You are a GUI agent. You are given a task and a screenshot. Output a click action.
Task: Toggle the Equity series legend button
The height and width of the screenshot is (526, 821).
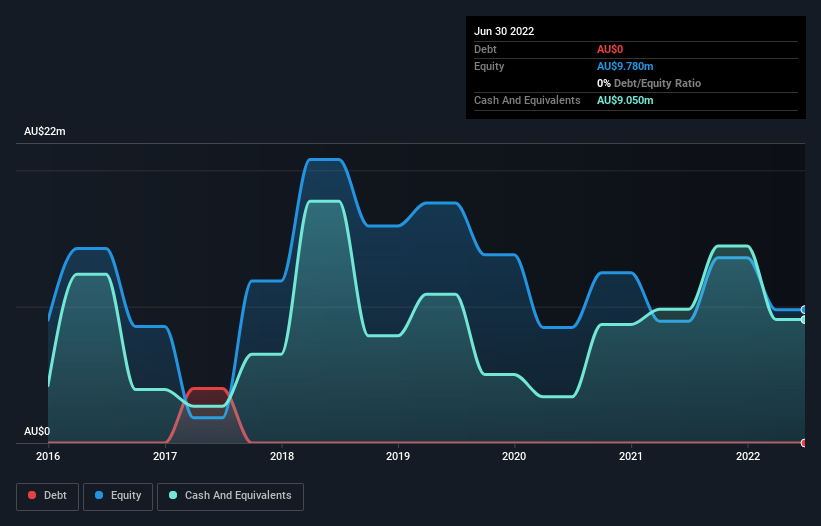pyautogui.click(x=118, y=496)
